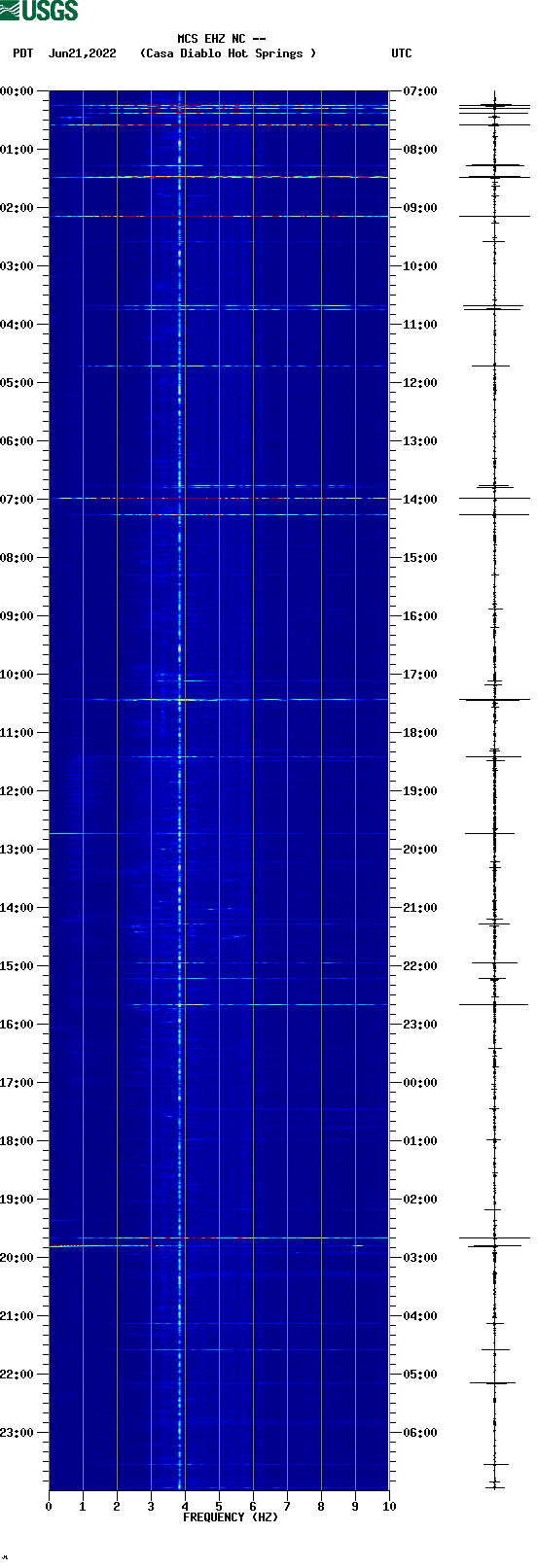Screen dimensions: 537x1568
Task: Click the PDT '07:00' time label
Action: point(17,500)
